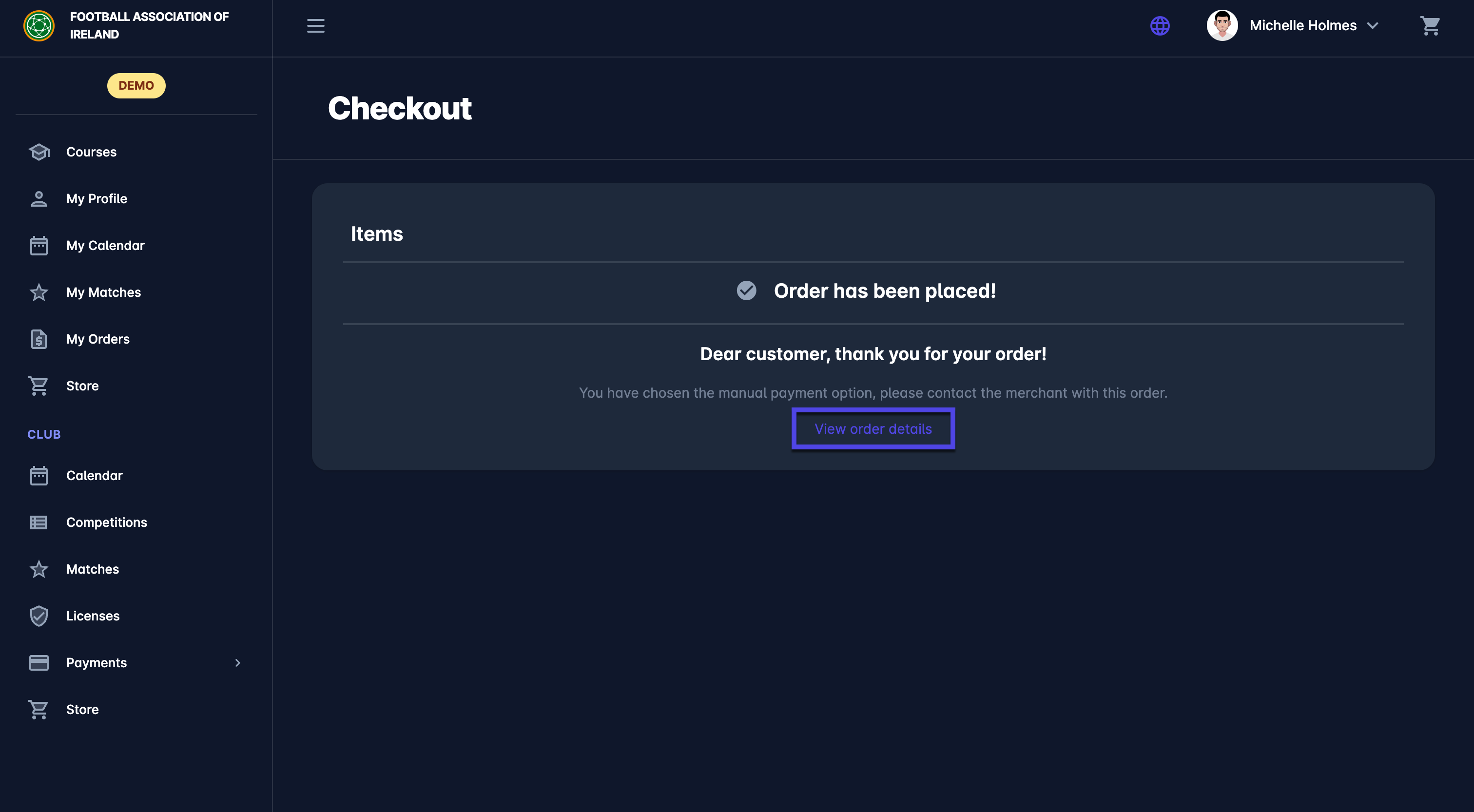
Task: Click the Payments card icon
Action: pyautogui.click(x=39, y=663)
